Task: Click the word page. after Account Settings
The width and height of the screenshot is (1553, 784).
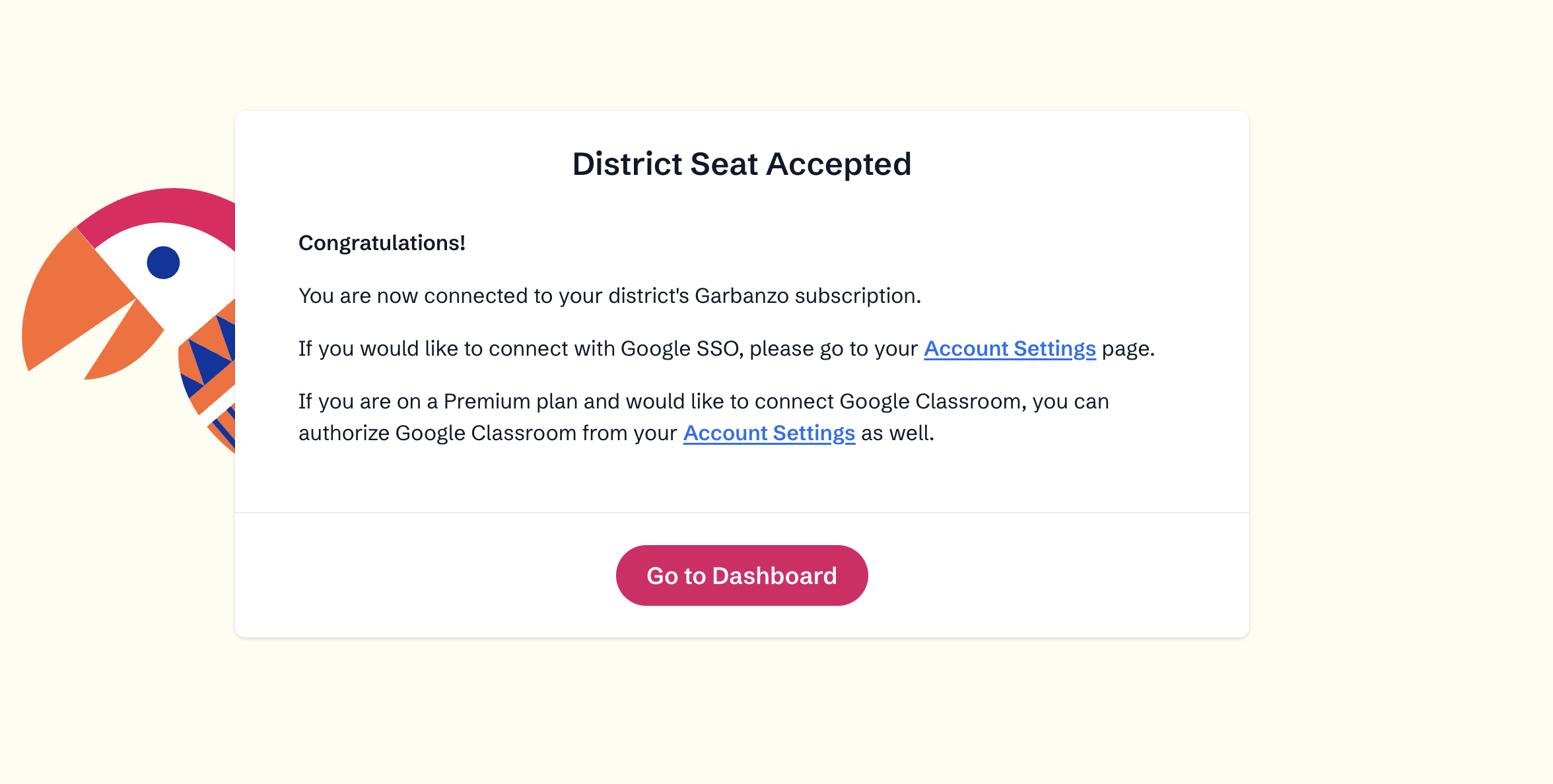Action: click(x=1128, y=348)
